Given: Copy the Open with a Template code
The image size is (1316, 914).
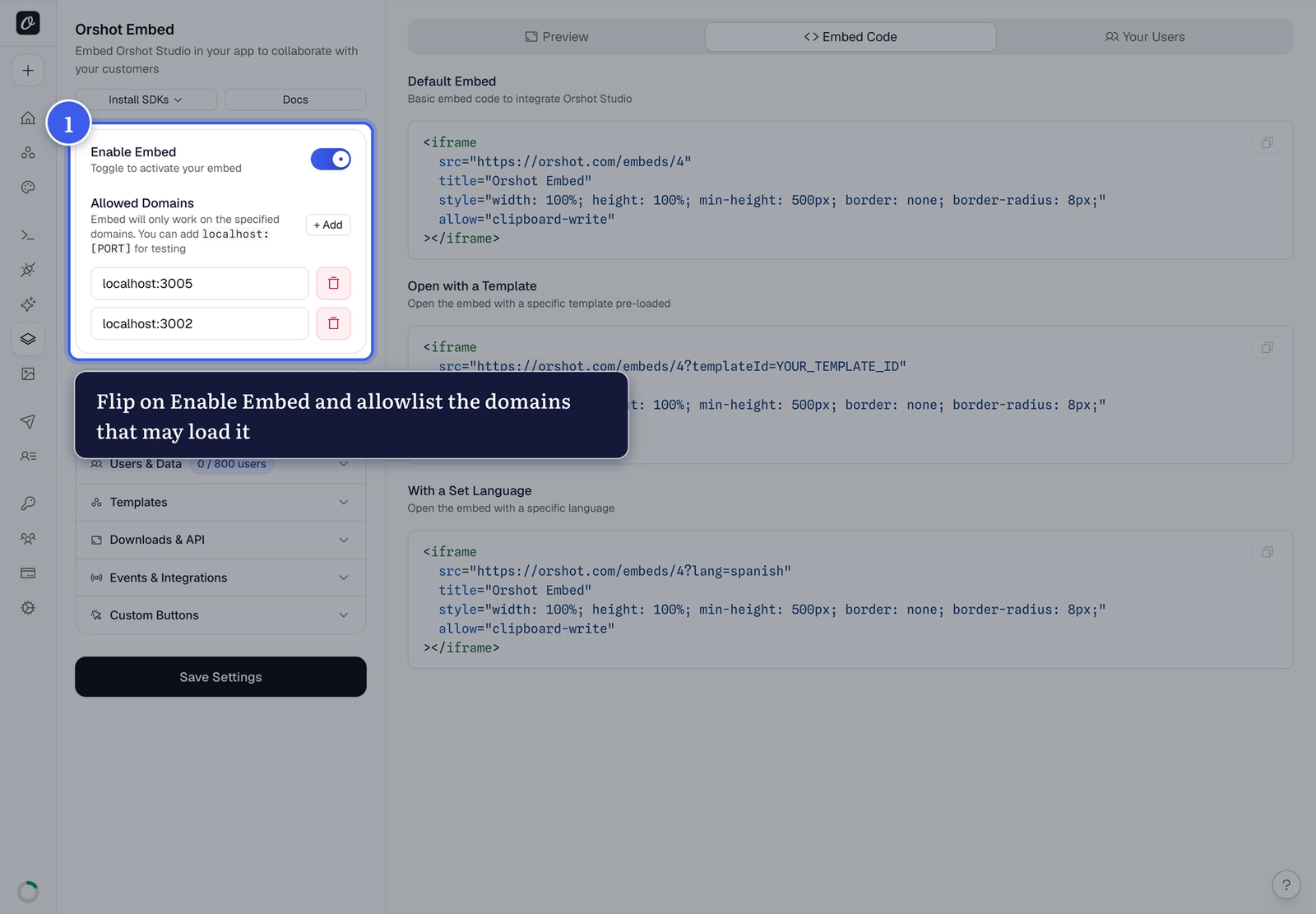Looking at the screenshot, I should coord(1267,348).
